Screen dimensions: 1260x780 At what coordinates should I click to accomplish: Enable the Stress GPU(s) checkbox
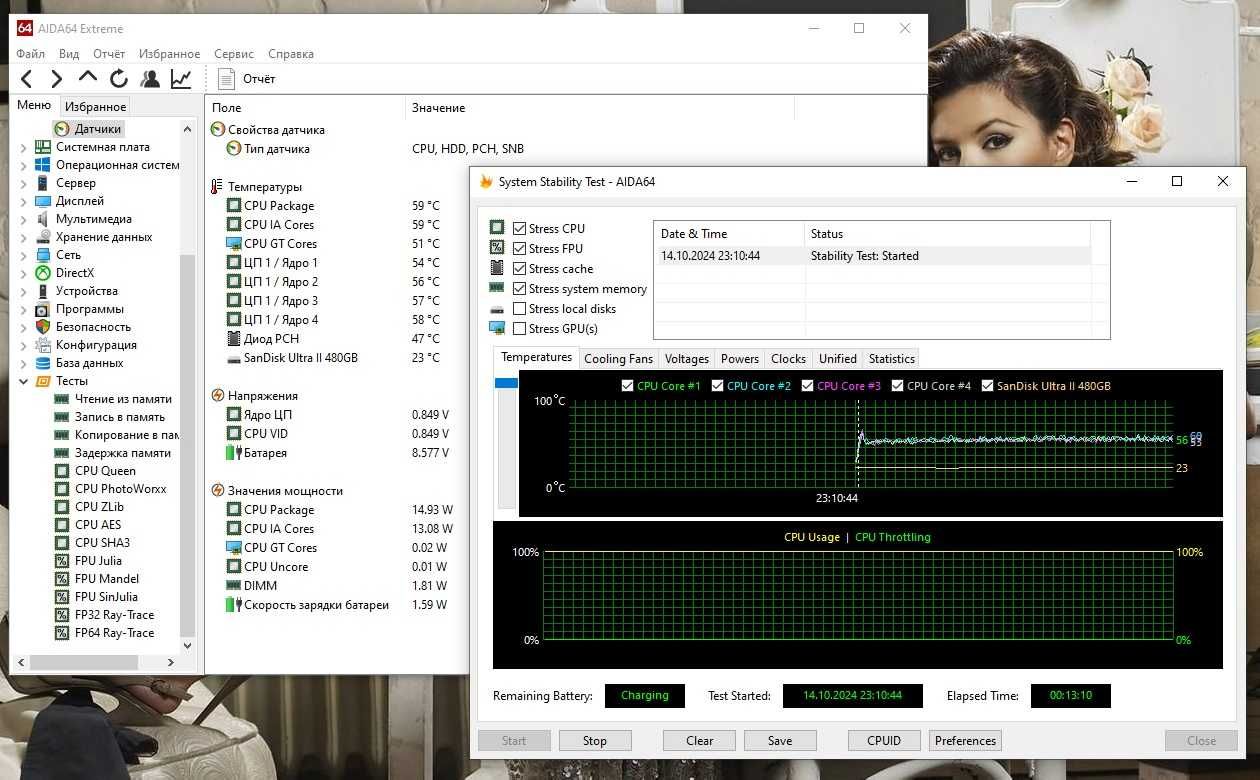tap(519, 329)
